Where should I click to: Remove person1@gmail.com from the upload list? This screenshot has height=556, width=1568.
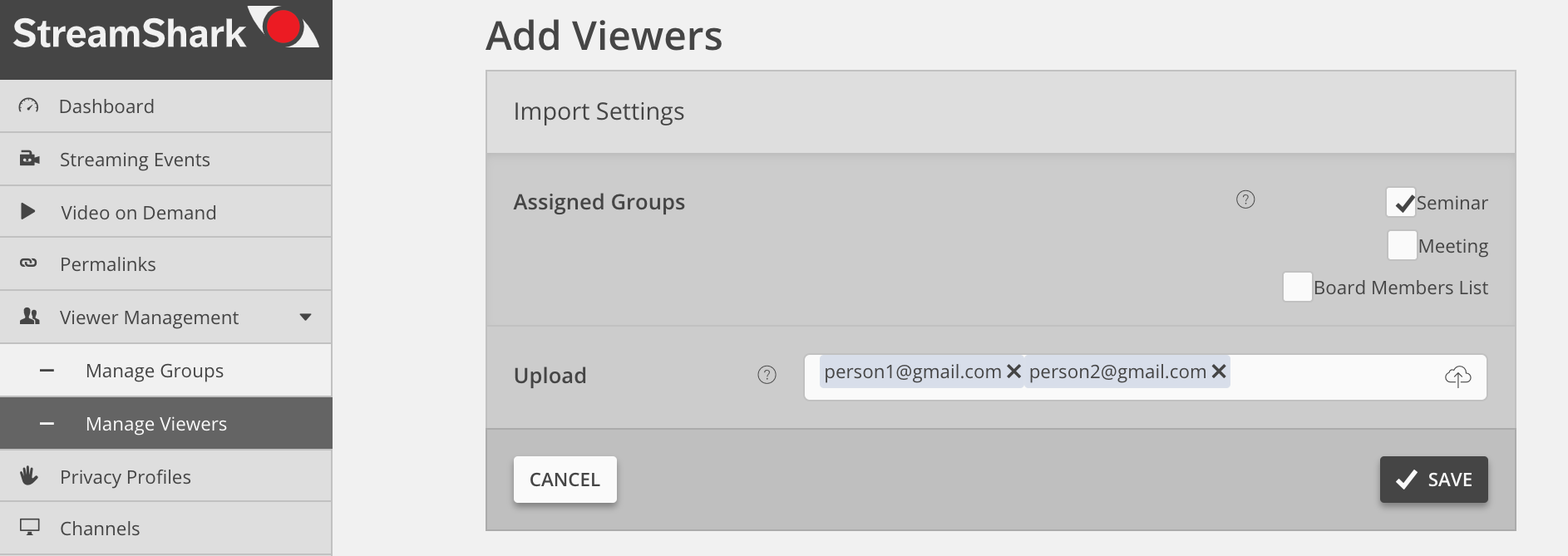click(x=1013, y=371)
